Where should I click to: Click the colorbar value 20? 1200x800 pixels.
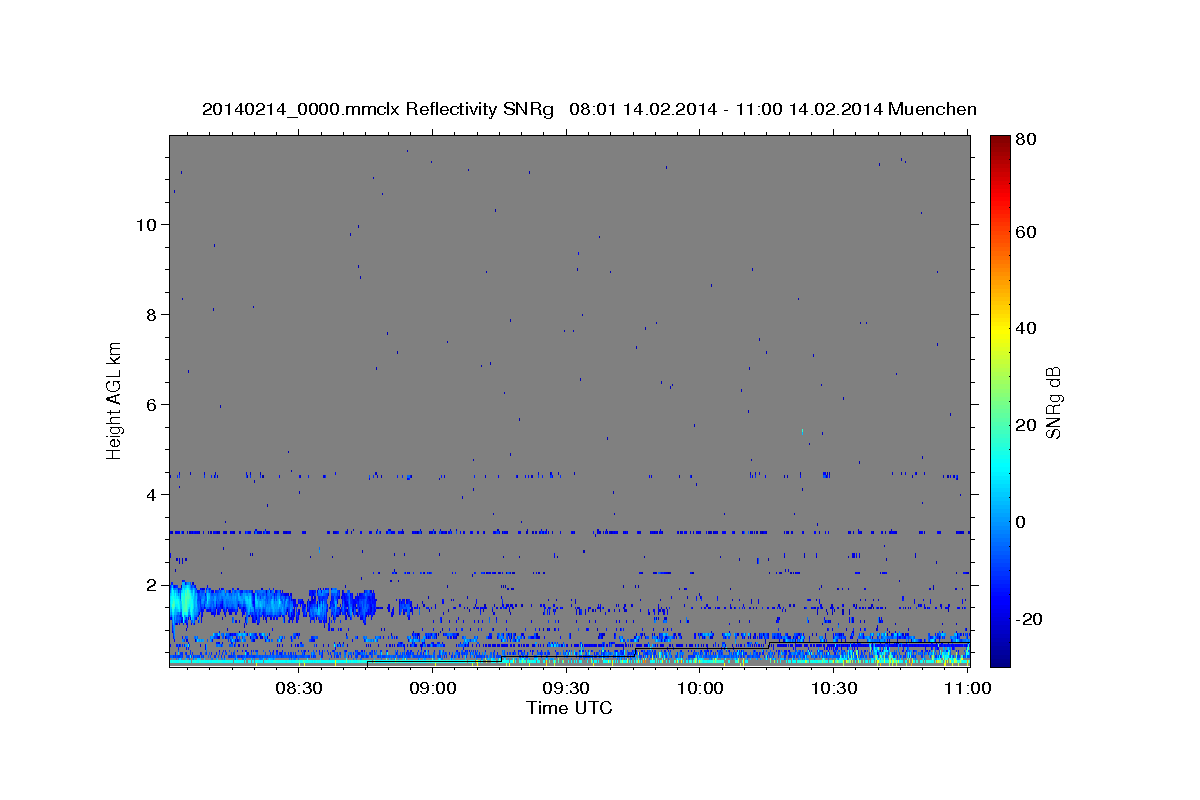(1028, 425)
